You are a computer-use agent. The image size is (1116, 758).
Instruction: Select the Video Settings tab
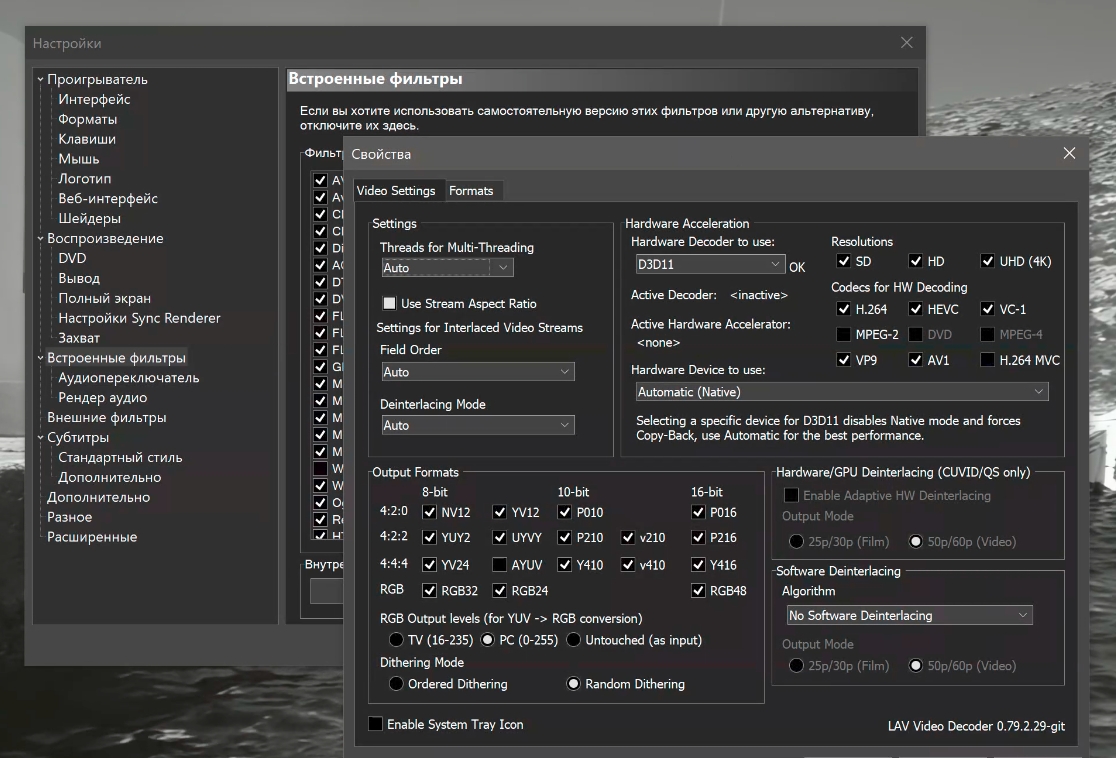[396, 190]
